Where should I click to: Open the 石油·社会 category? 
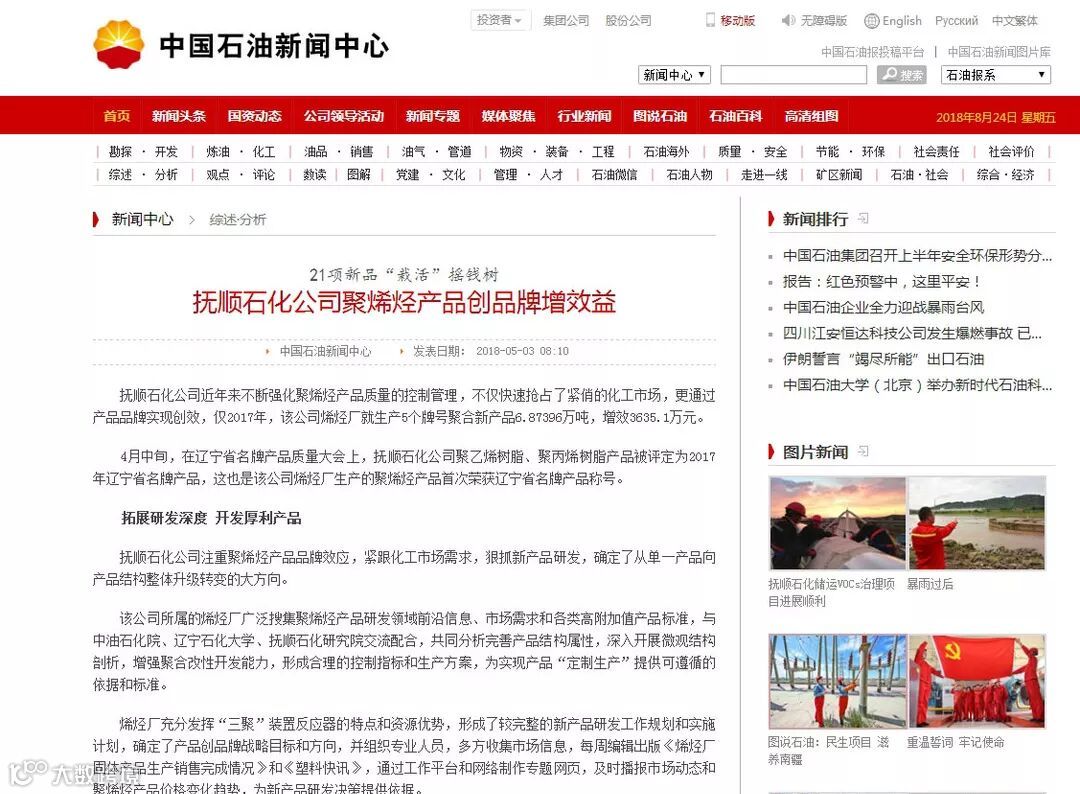point(919,175)
